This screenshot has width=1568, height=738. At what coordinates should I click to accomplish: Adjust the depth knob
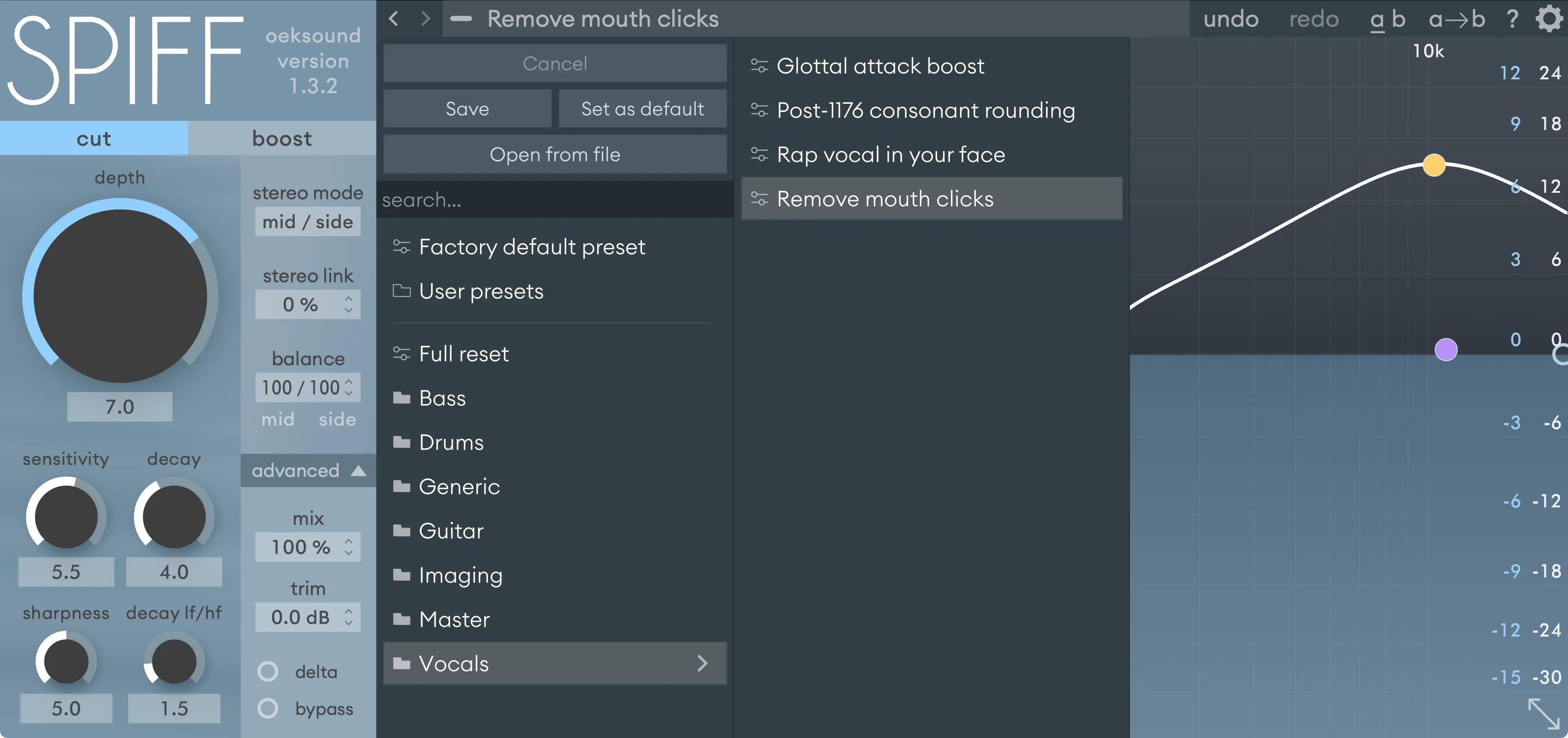(x=120, y=295)
